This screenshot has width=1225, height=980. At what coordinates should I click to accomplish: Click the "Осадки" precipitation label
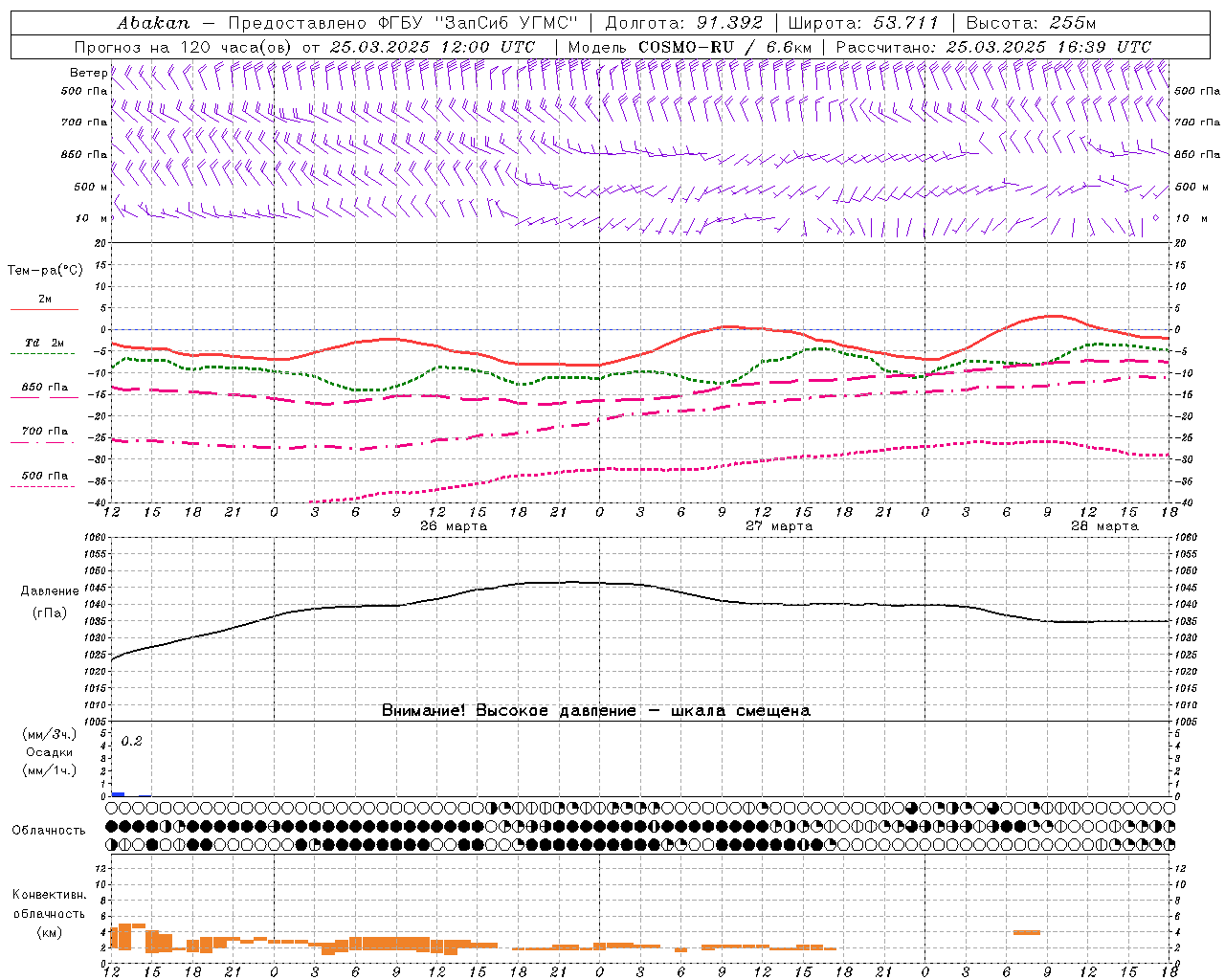coord(50,752)
